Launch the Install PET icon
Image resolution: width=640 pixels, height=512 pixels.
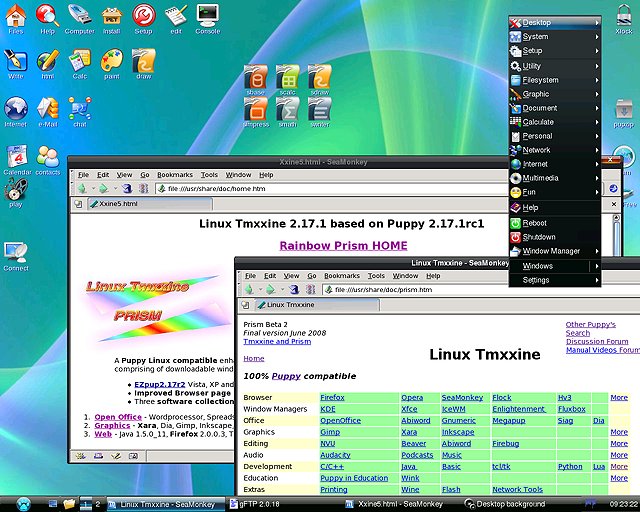pyautogui.click(x=111, y=17)
